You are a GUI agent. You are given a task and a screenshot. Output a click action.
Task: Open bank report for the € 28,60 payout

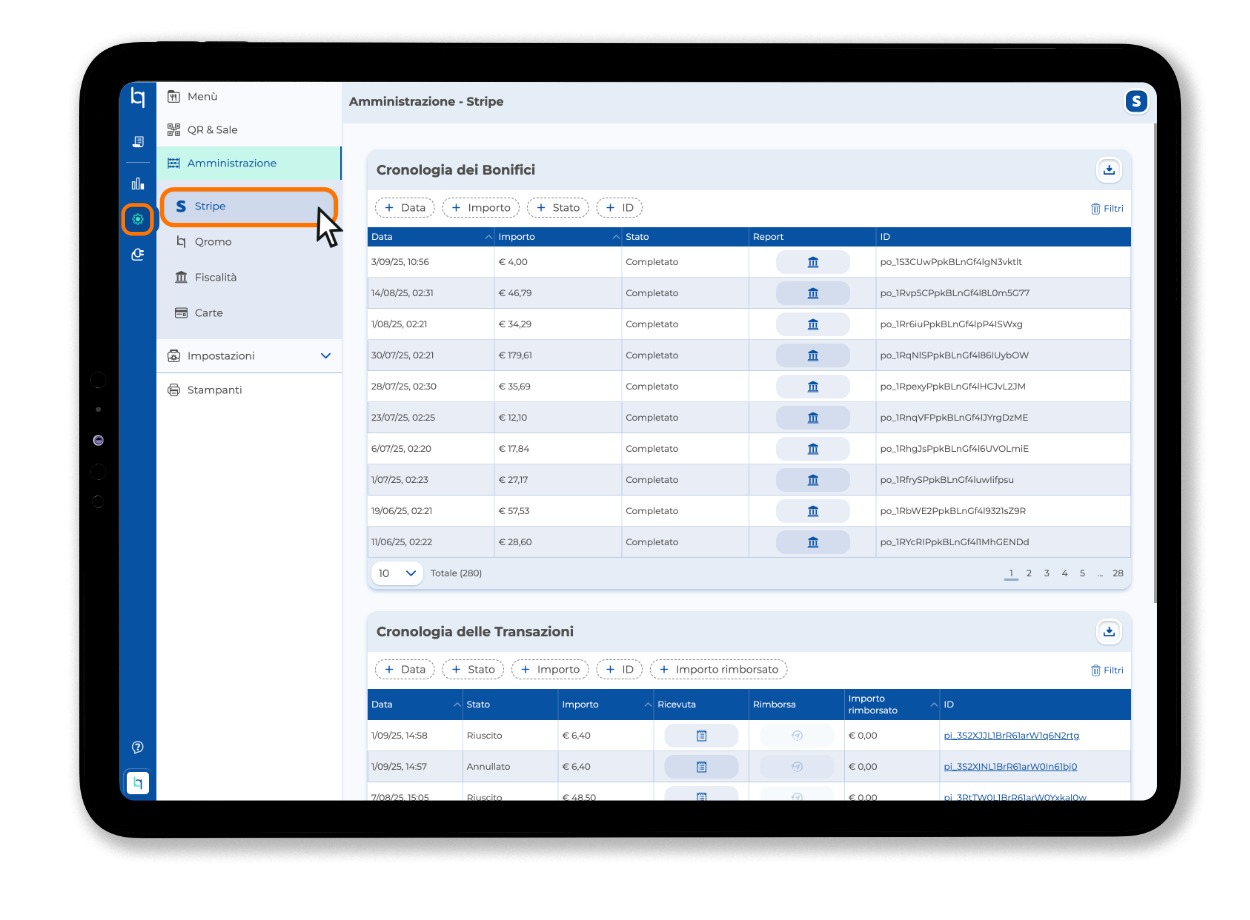tap(813, 542)
